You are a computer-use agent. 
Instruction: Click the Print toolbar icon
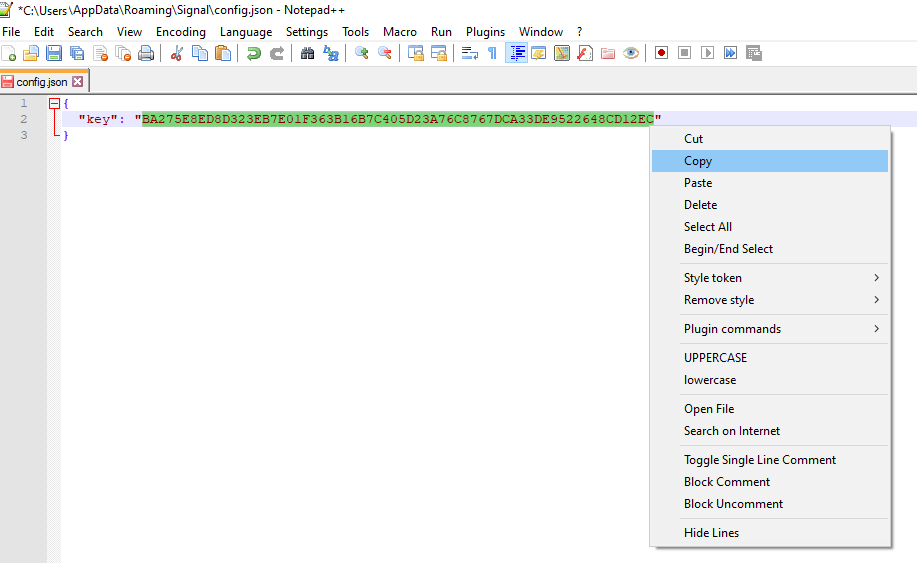tap(146, 53)
